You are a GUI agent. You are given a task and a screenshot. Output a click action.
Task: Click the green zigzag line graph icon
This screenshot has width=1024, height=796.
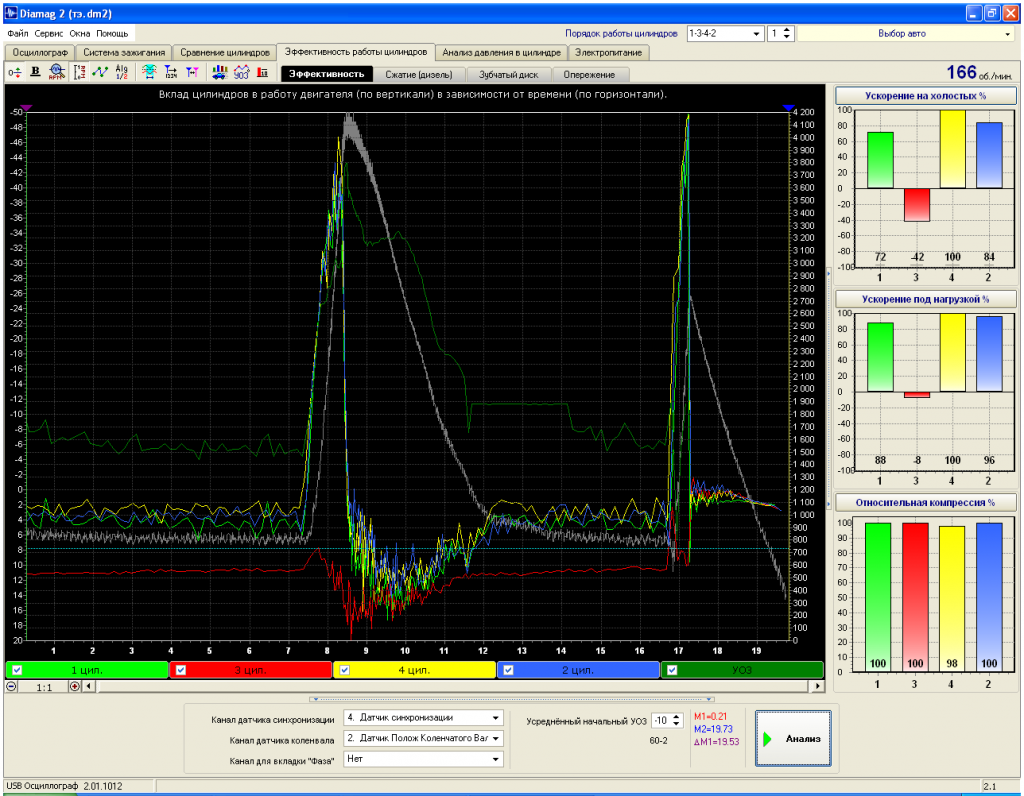click(x=100, y=72)
